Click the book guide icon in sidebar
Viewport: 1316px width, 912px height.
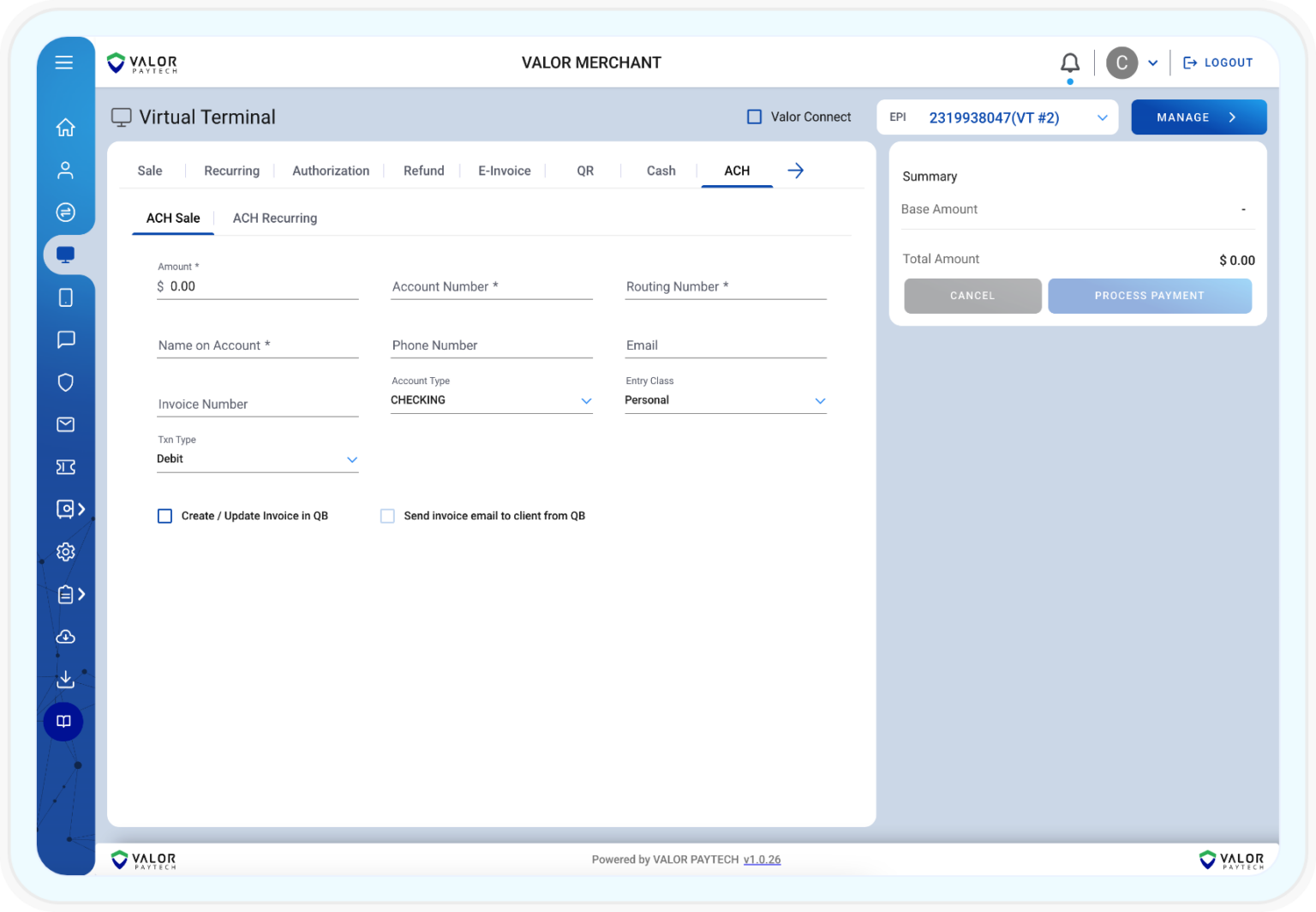click(x=63, y=722)
